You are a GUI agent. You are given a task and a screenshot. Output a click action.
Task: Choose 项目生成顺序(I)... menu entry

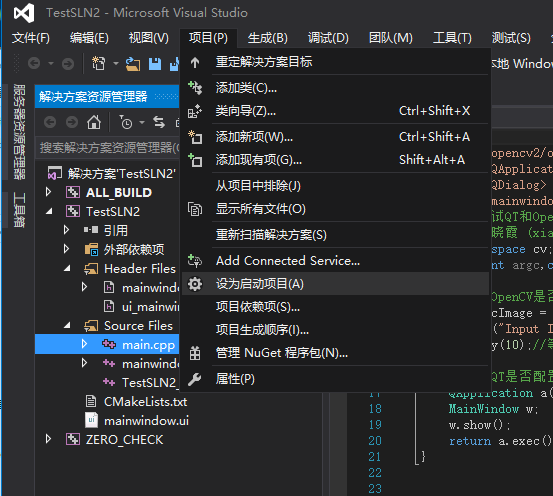[x=335, y=330]
